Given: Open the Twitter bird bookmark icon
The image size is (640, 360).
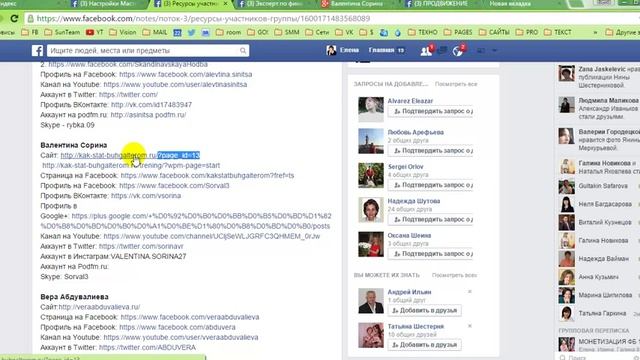Looking at the screenshot, I should pos(191,32).
